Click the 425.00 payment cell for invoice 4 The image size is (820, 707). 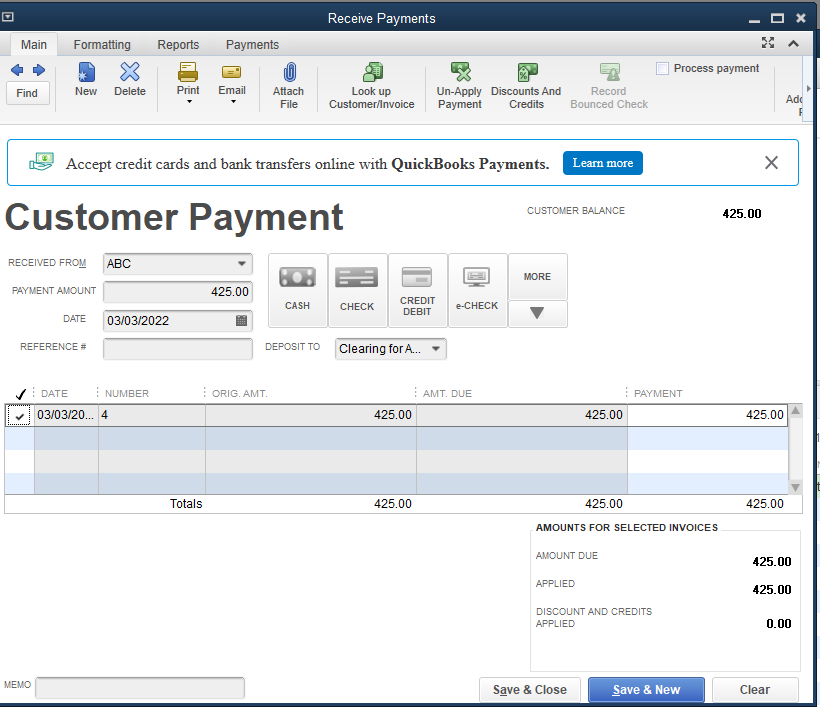708,415
